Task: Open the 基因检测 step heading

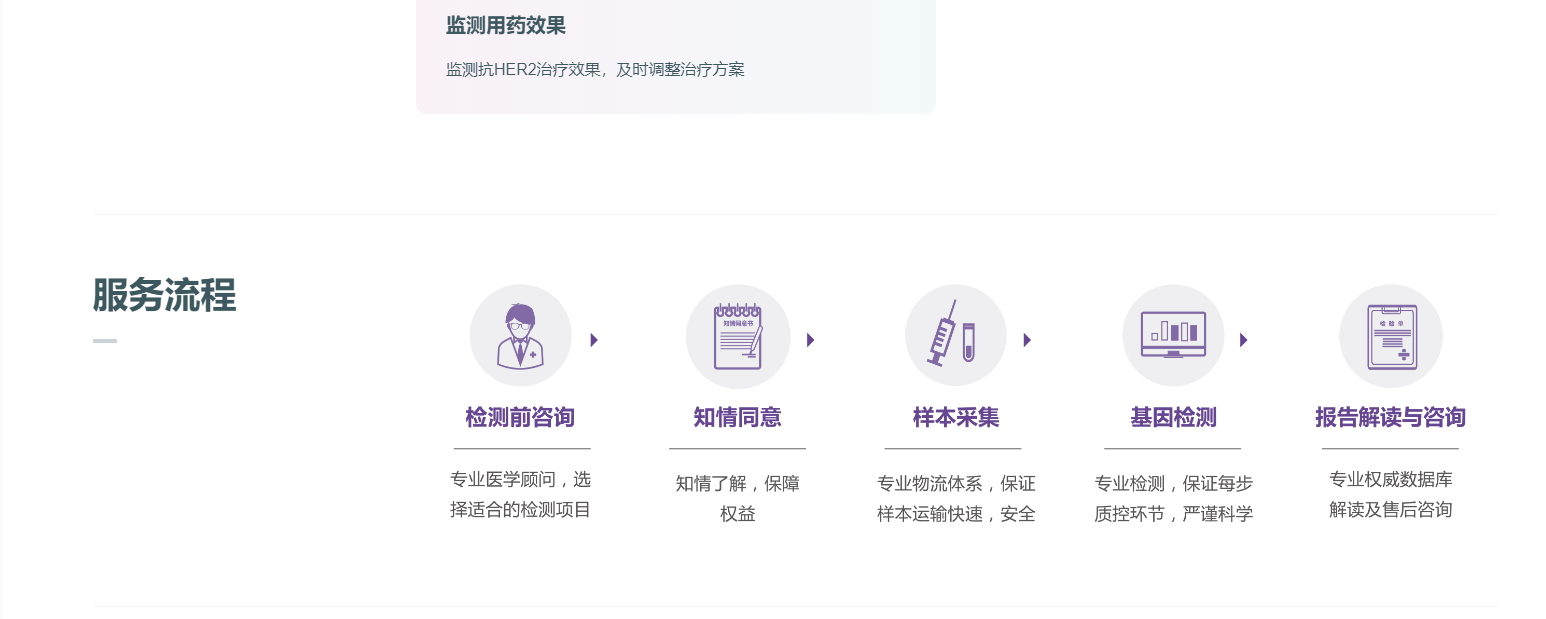Action: (x=1173, y=417)
